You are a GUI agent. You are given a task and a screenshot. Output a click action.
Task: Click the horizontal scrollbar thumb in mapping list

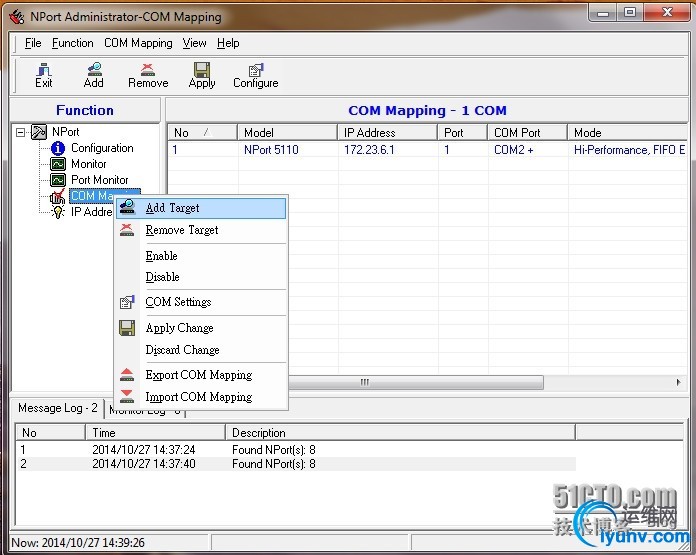(x=415, y=382)
